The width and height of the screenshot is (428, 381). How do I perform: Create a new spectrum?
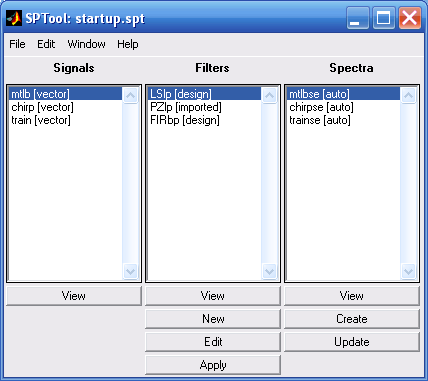(352, 319)
